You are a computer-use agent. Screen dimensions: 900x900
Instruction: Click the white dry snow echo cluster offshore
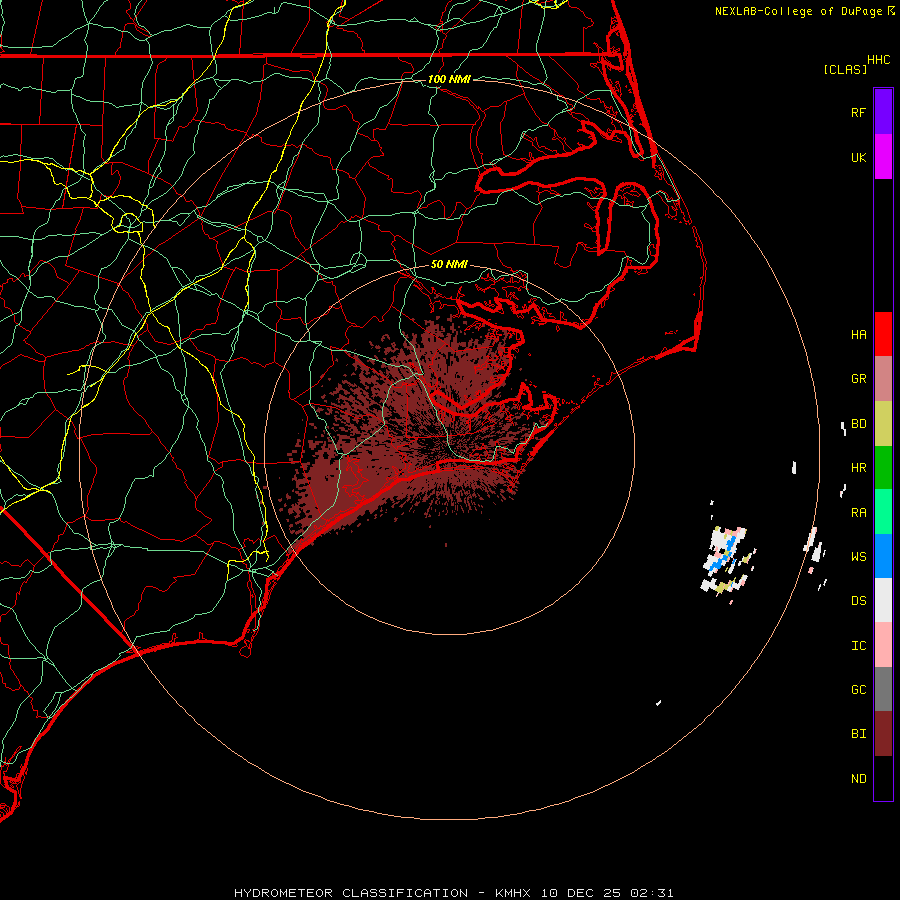pyautogui.click(x=727, y=559)
